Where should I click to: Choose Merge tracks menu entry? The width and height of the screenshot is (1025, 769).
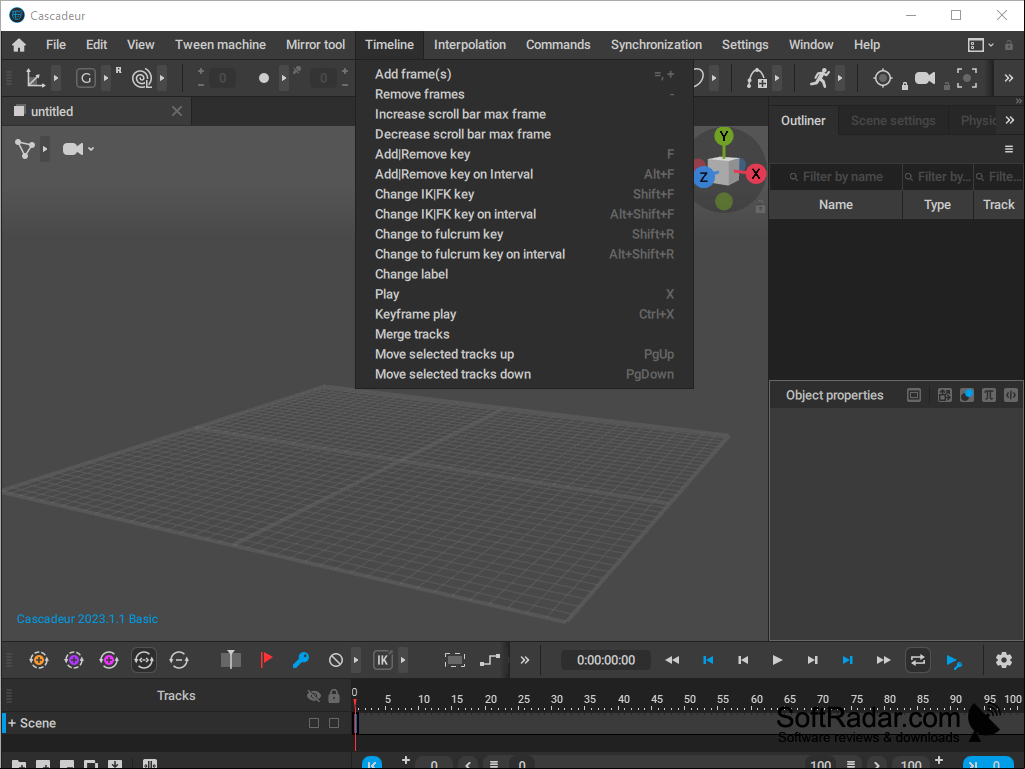pyautogui.click(x=524, y=334)
